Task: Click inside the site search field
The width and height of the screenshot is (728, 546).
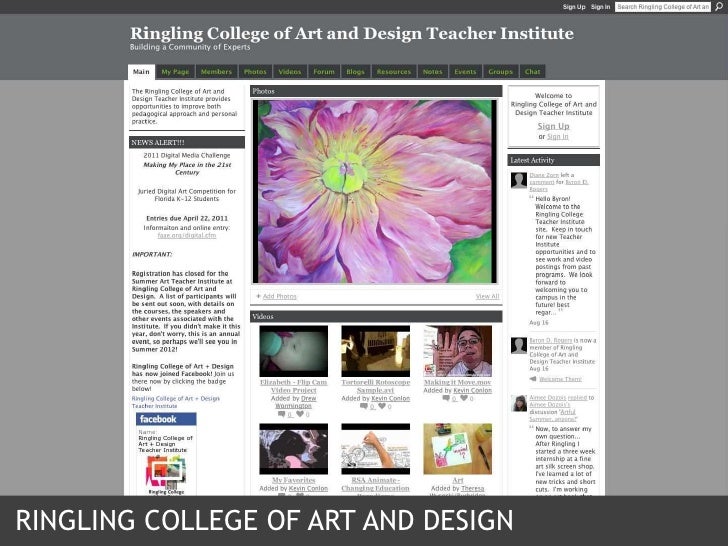Action: [x=663, y=7]
